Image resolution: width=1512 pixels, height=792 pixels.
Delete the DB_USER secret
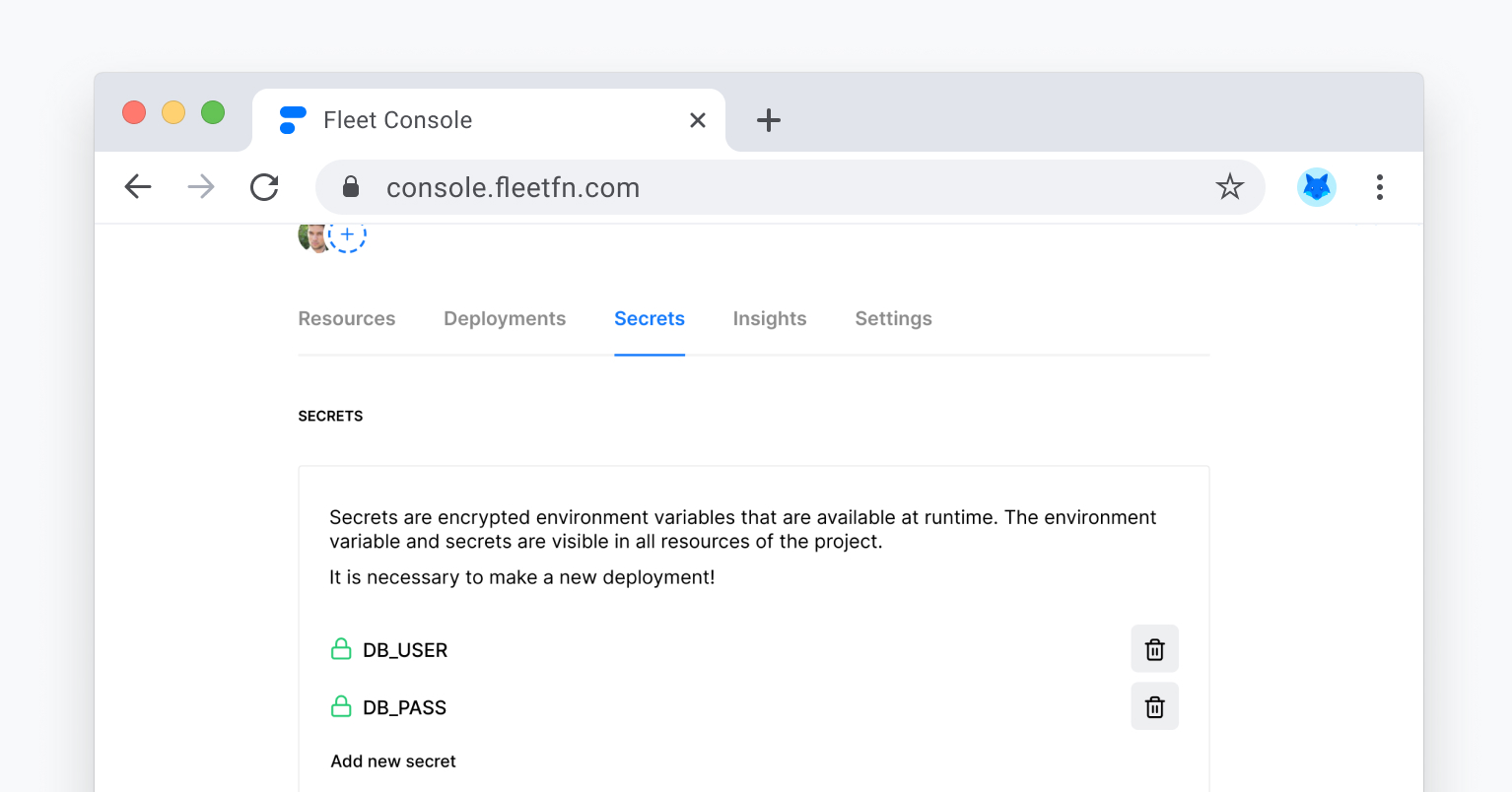[1154, 649]
